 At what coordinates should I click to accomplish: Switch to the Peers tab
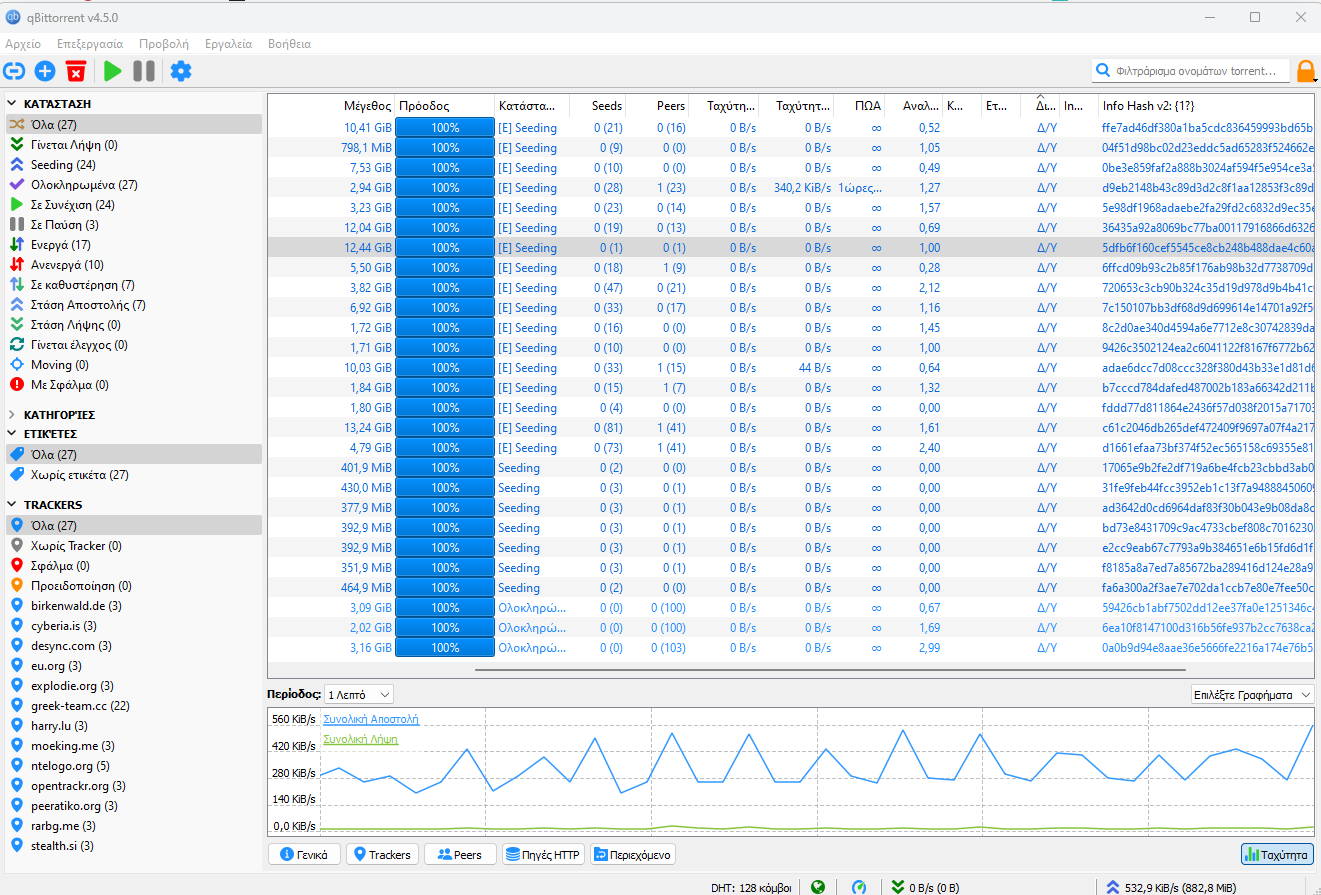click(460, 854)
